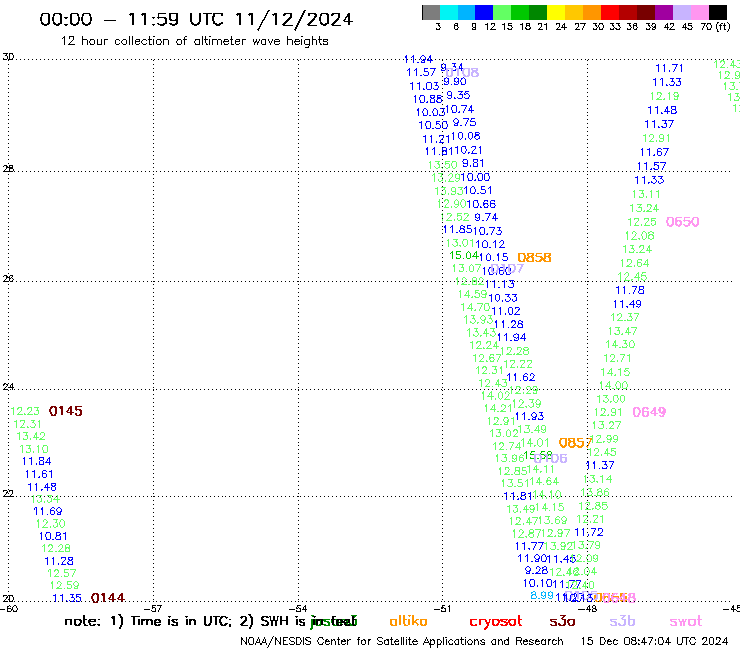
Task: Click the wave height value 12.59
Action: pos(64,585)
